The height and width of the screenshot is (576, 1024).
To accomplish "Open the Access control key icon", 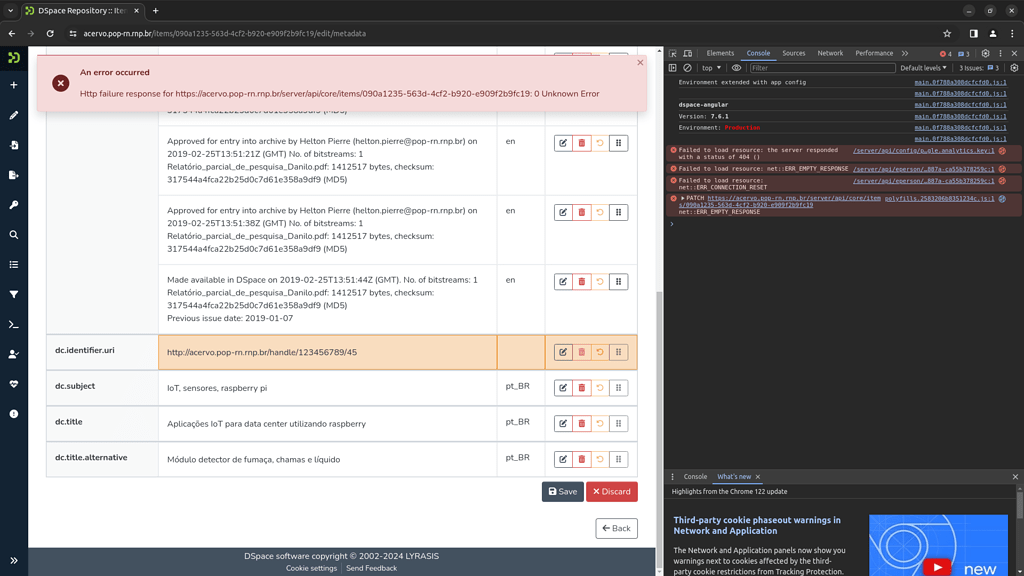I will click(14, 205).
